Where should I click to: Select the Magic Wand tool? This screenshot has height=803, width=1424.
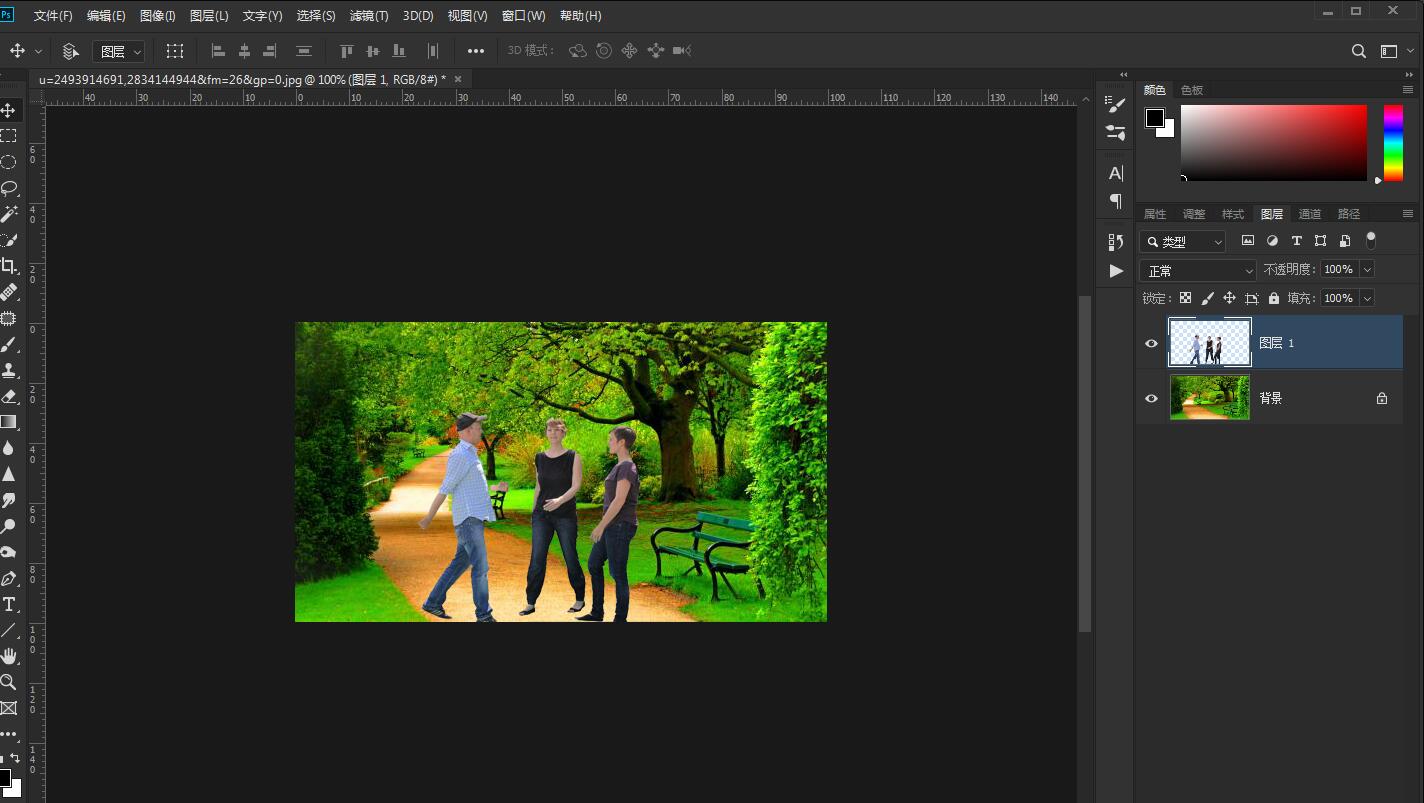coord(9,214)
